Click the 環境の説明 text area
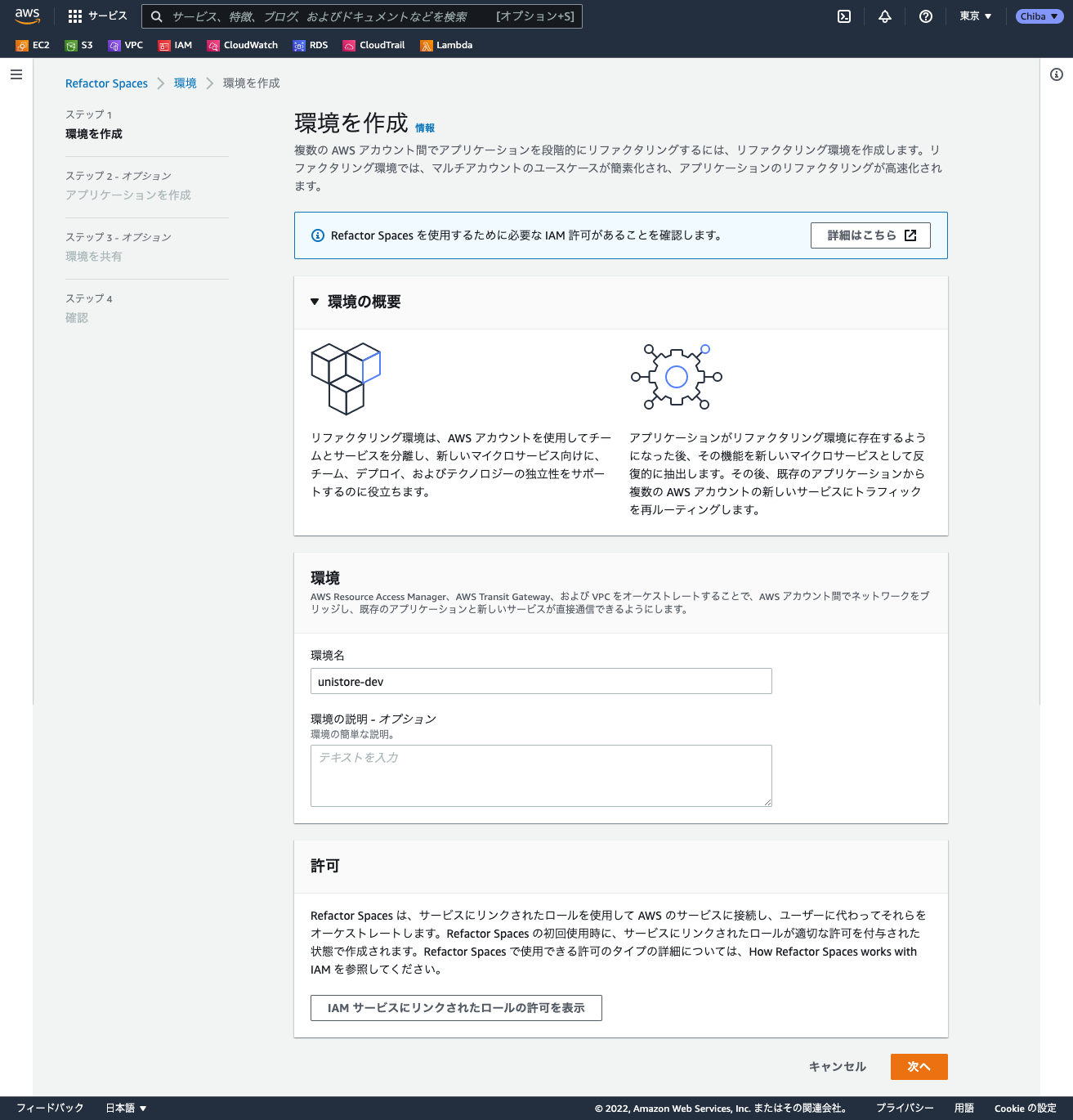Image resolution: width=1073 pixels, height=1120 pixels. click(x=541, y=776)
